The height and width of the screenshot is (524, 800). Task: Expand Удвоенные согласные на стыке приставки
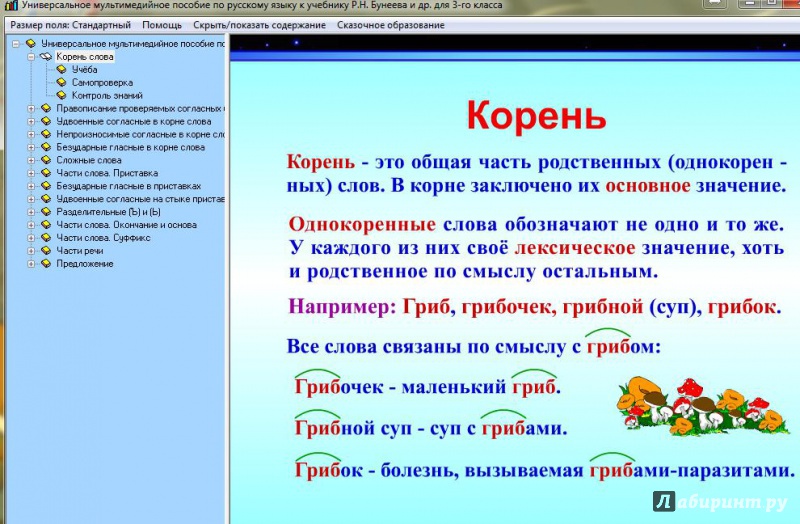click(31, 199)
